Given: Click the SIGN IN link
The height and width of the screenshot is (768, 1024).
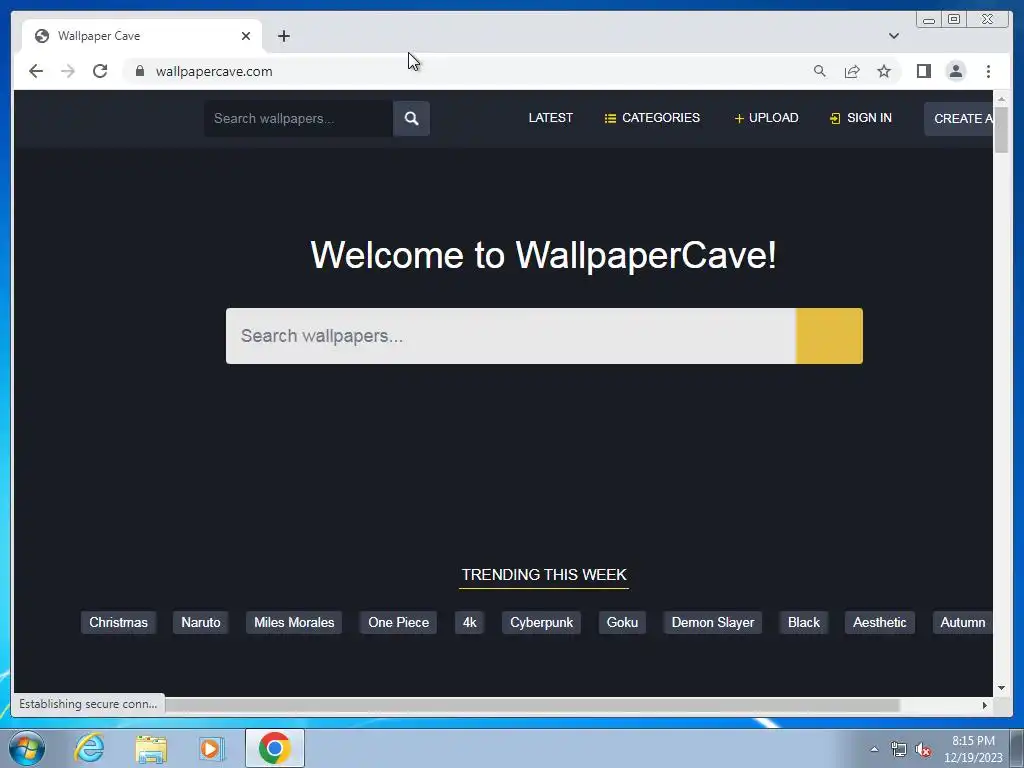Looking at the screenshot, I should [x=860, y=118].
